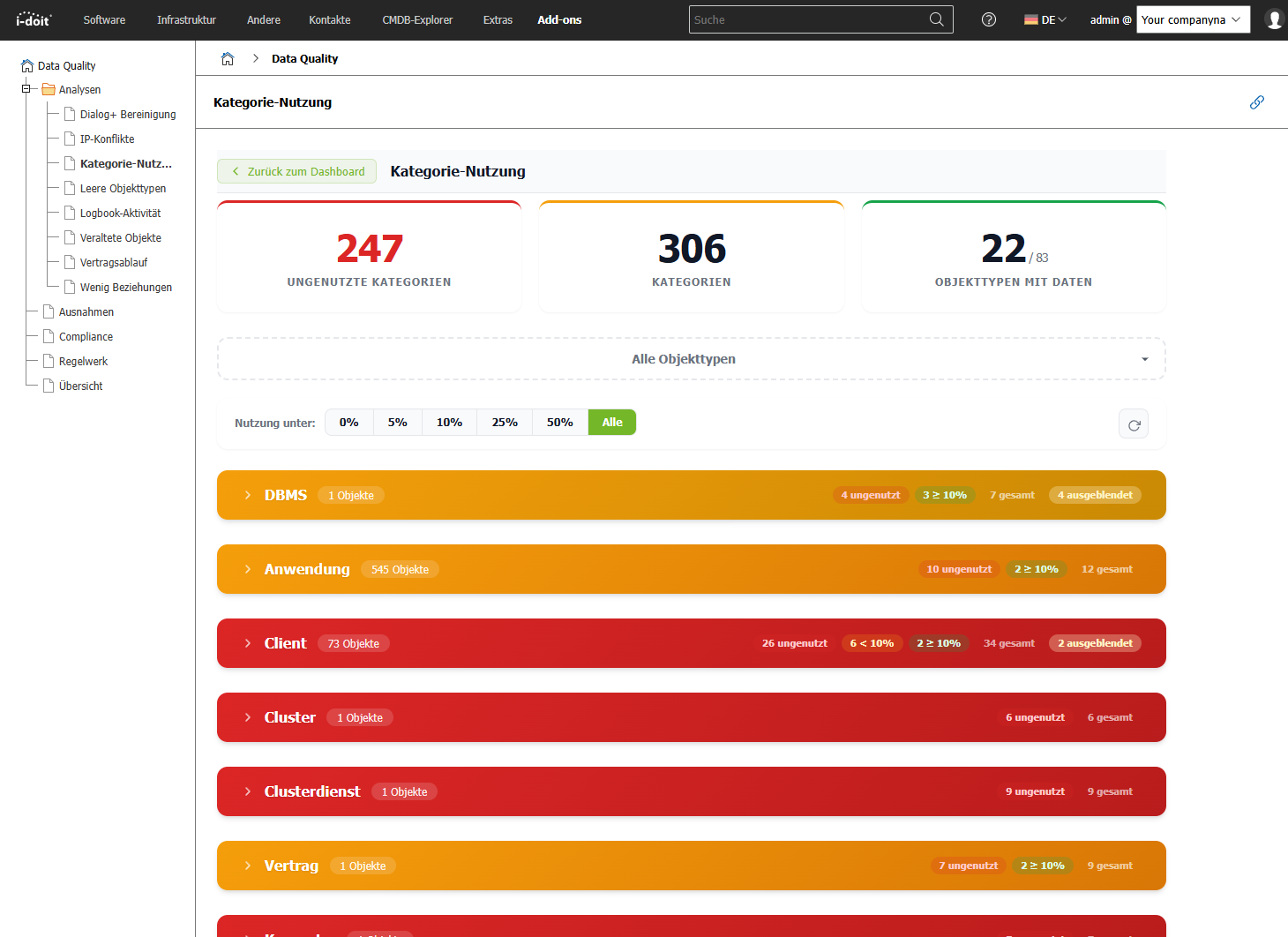Viewport: 1288px width, 937px height.
Task: Activate the 50% usage filter
Action: point(559,422)
